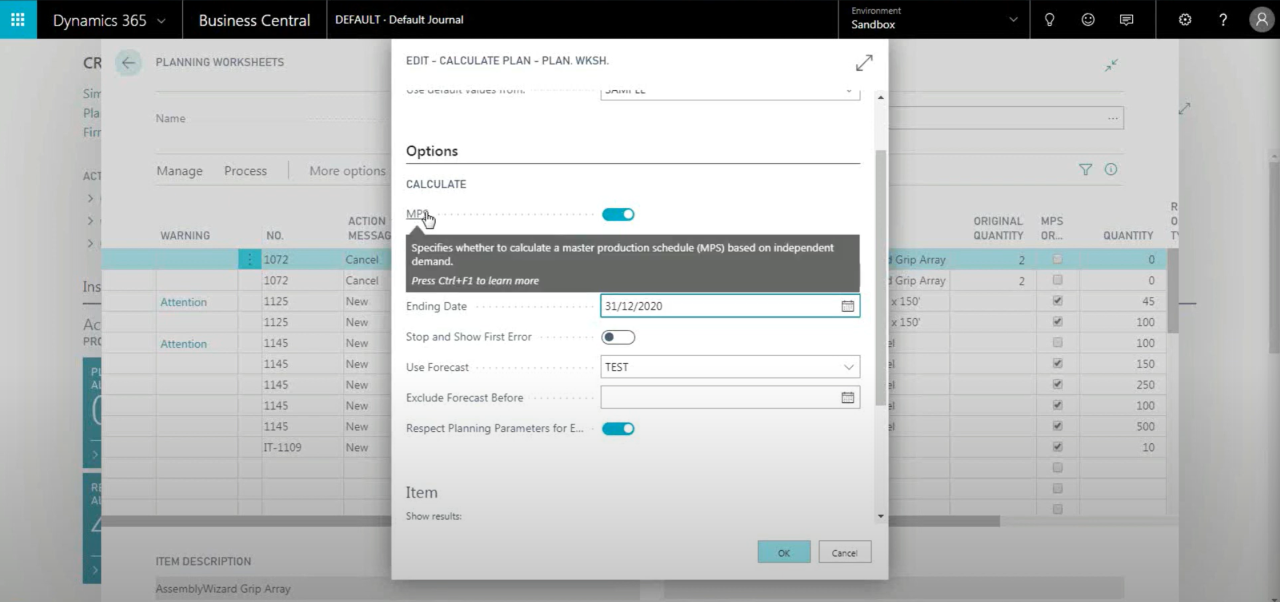Click the Cancel button
This screenshot has height=602, width=1280.
[x=845, y=552]
